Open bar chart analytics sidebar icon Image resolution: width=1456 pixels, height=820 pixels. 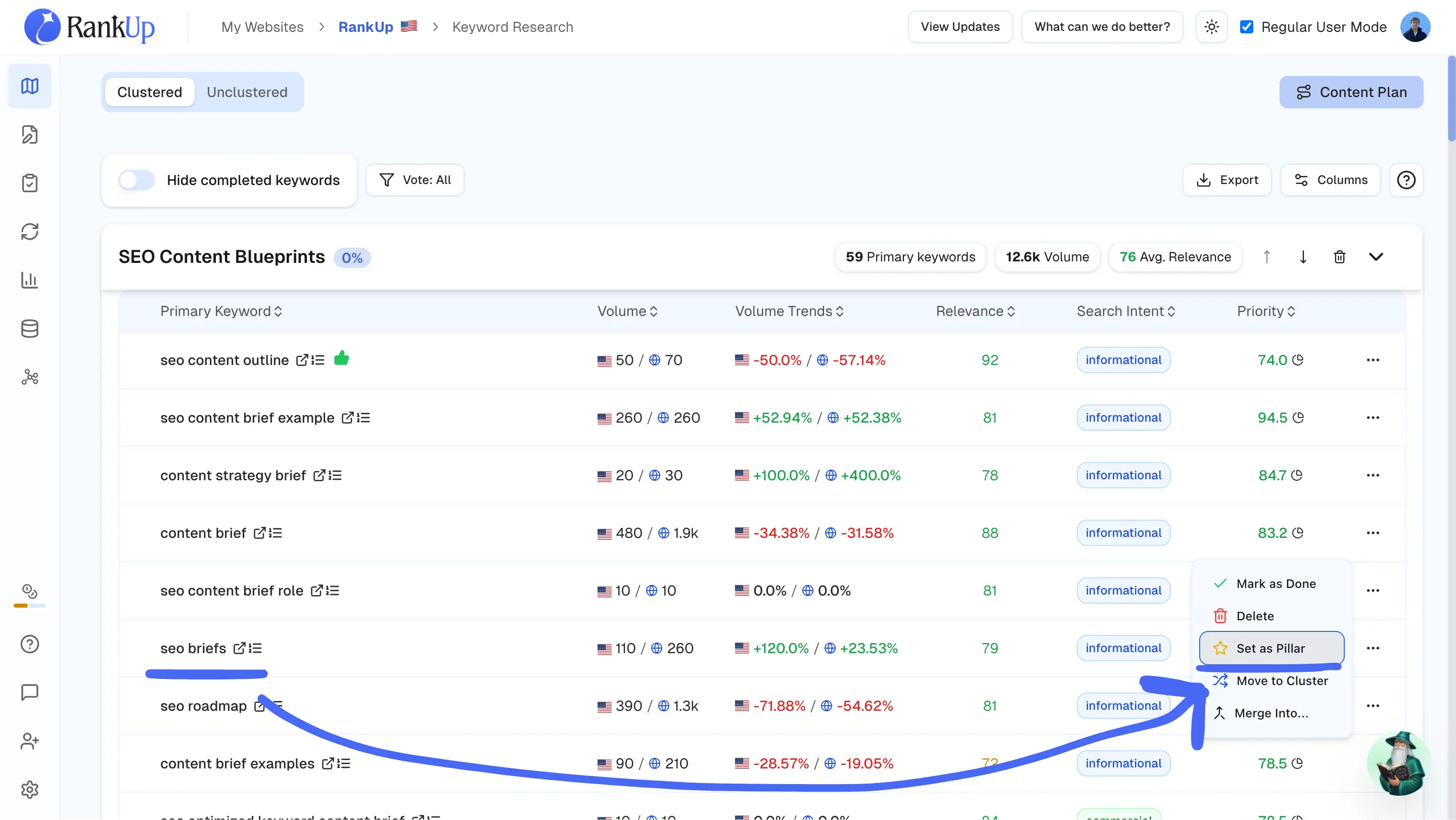pyautogui.click(x=29, y=280)
